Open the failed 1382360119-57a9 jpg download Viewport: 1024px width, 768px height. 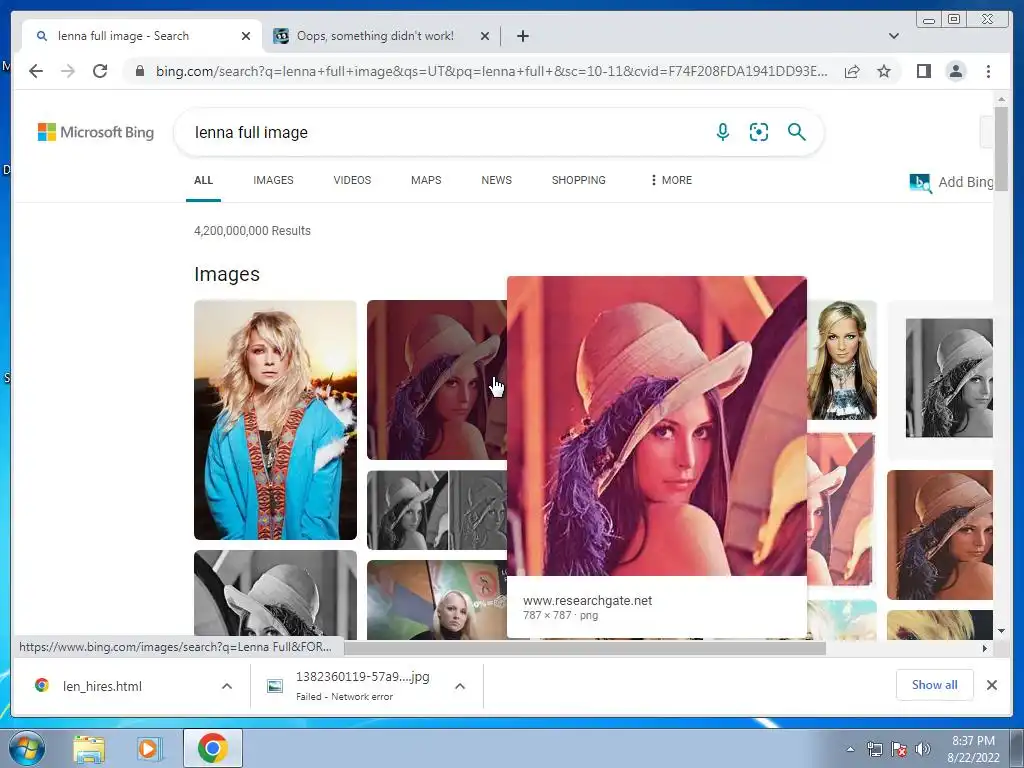tap(362, 686)
